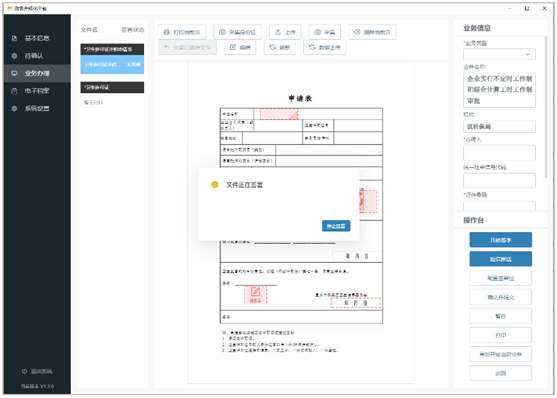The image size is (557, 398).
Task: Select the highlighted blue file entry
Action: point(112,64)
